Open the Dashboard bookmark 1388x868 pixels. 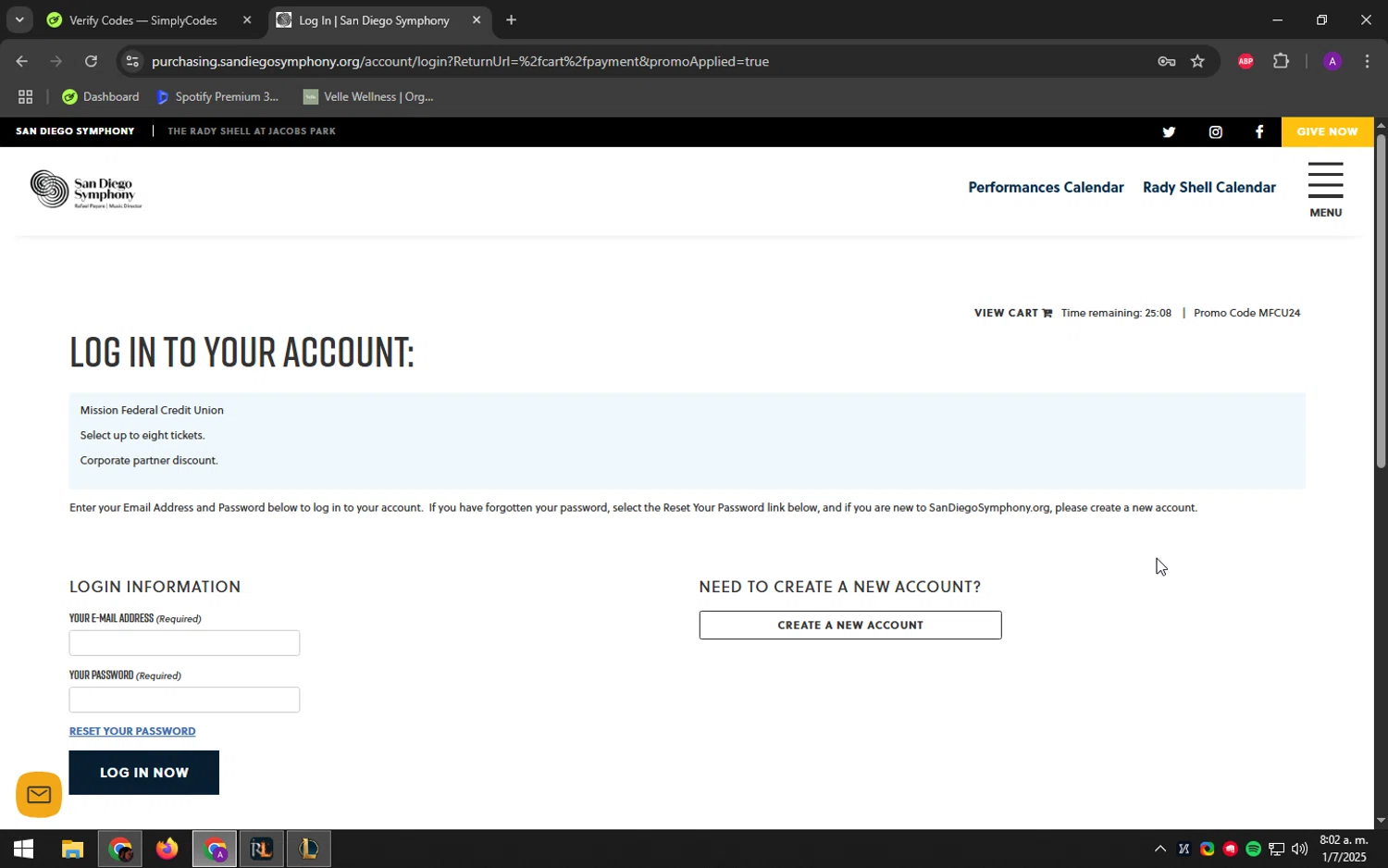click(100, 96)
